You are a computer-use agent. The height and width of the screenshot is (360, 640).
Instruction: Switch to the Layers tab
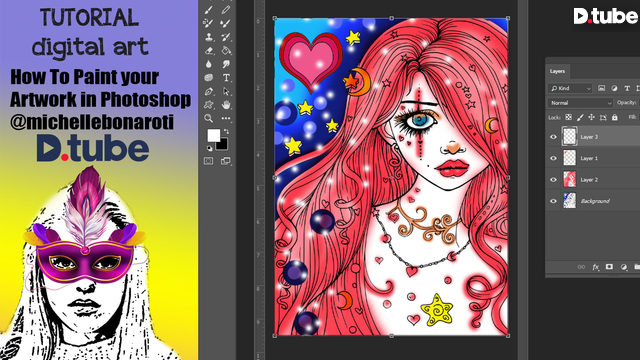click(x=557, y=71)
